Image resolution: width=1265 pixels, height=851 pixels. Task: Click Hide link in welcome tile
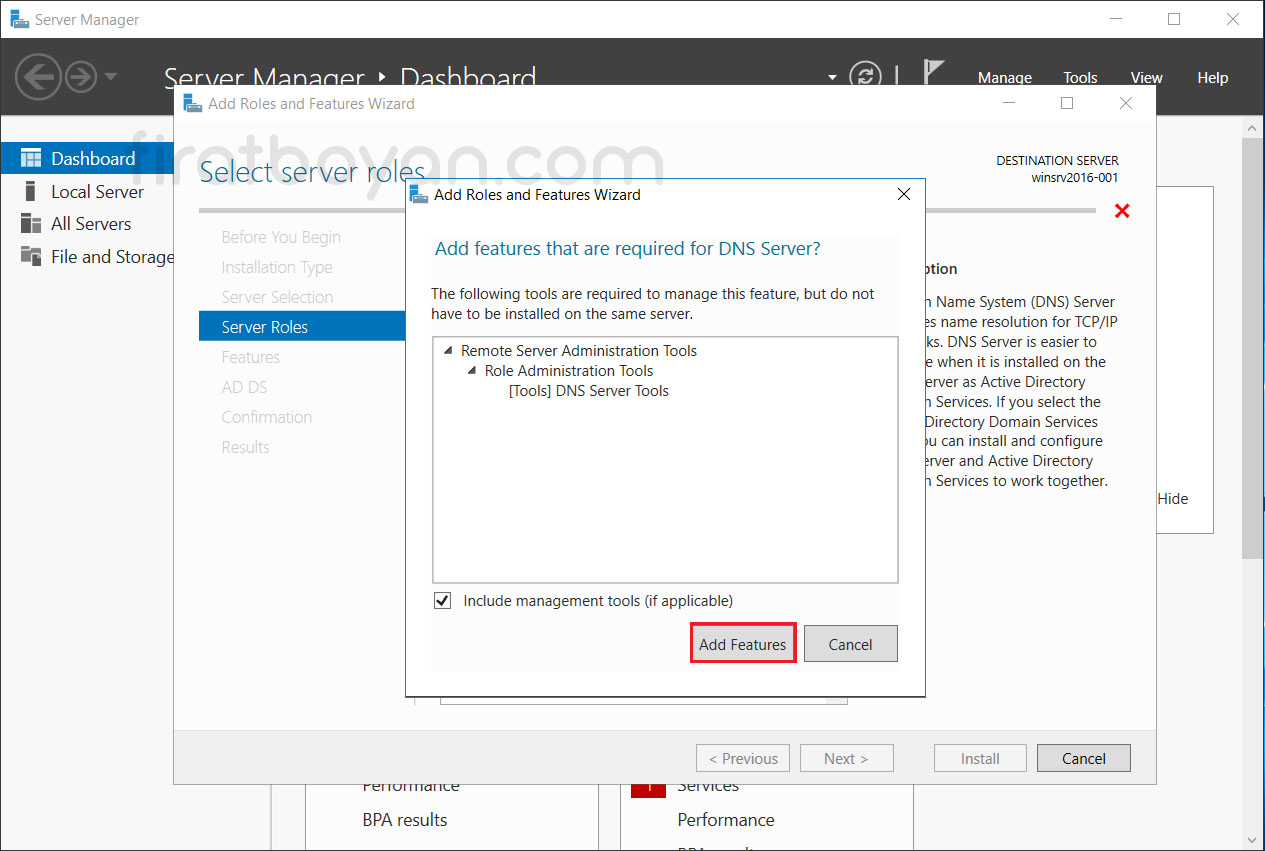[1173, 498]
